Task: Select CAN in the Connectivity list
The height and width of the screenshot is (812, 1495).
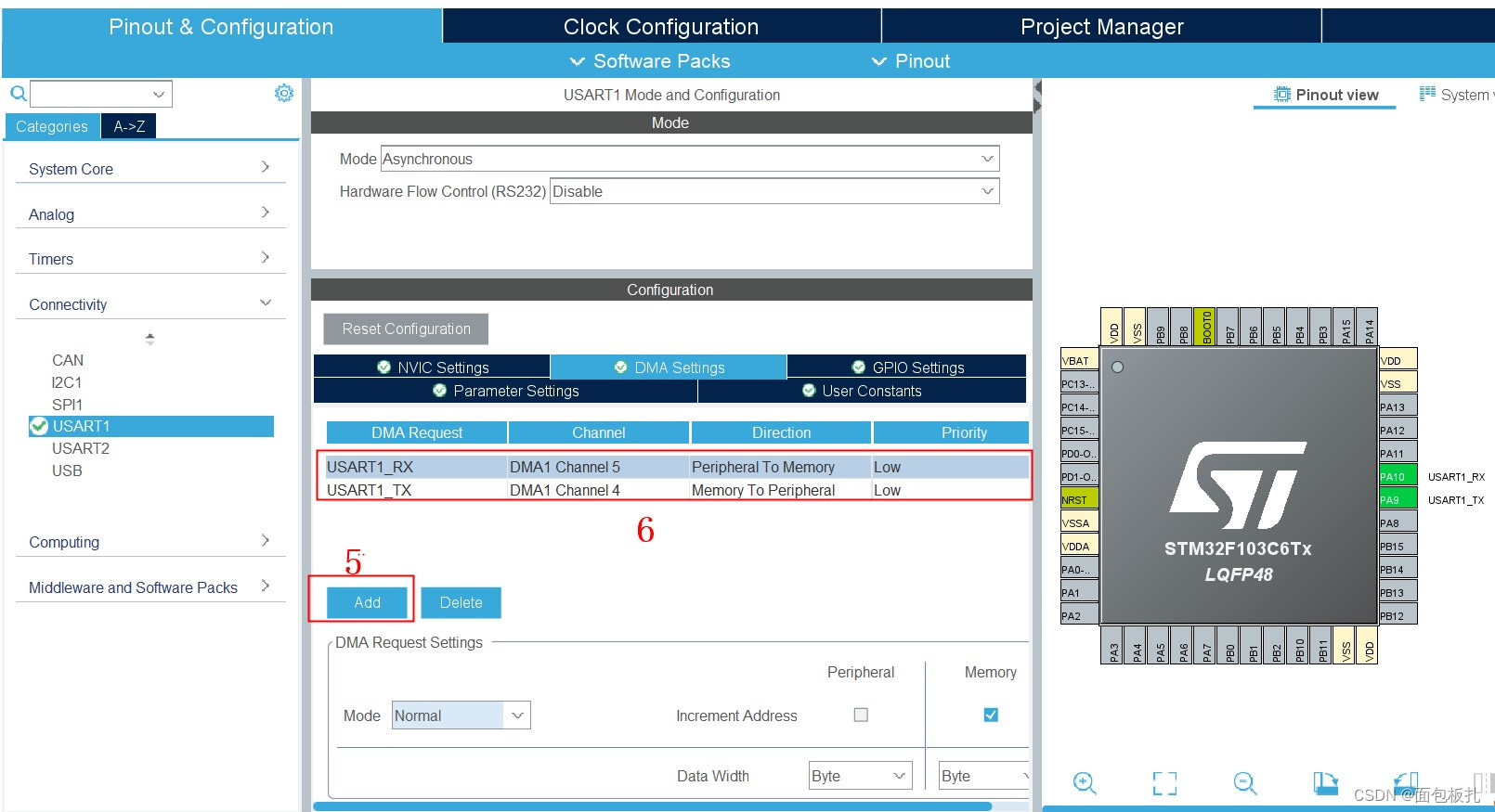Action: click(68, 360)
